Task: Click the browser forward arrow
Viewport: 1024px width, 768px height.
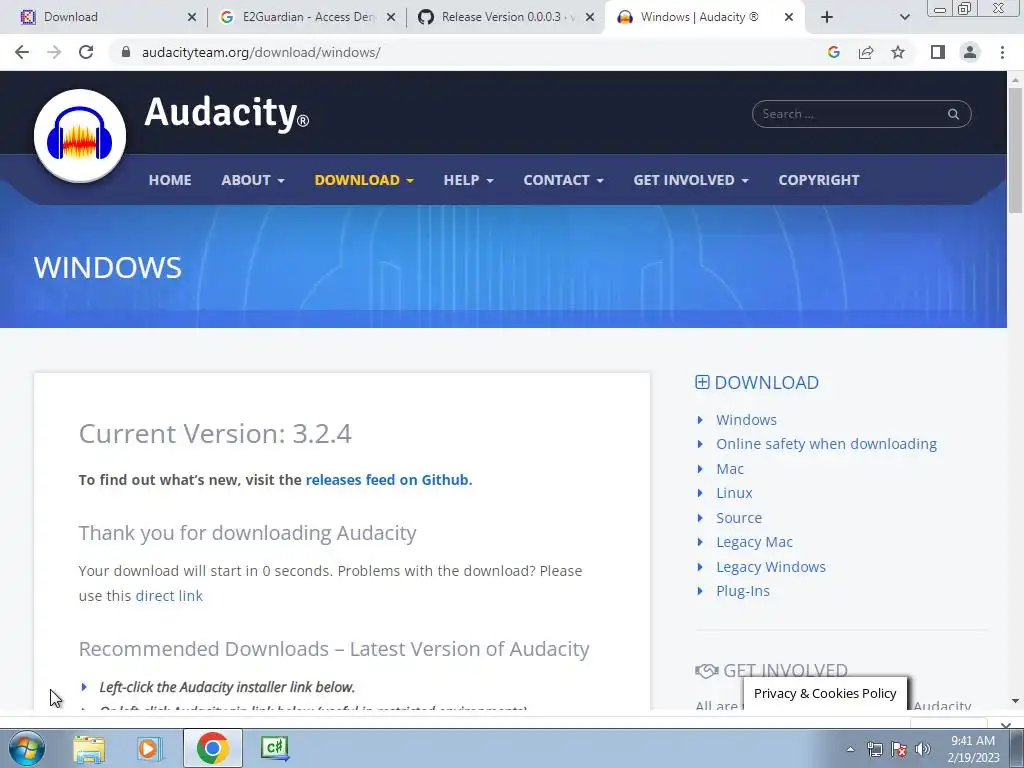Action: point(54,52)
